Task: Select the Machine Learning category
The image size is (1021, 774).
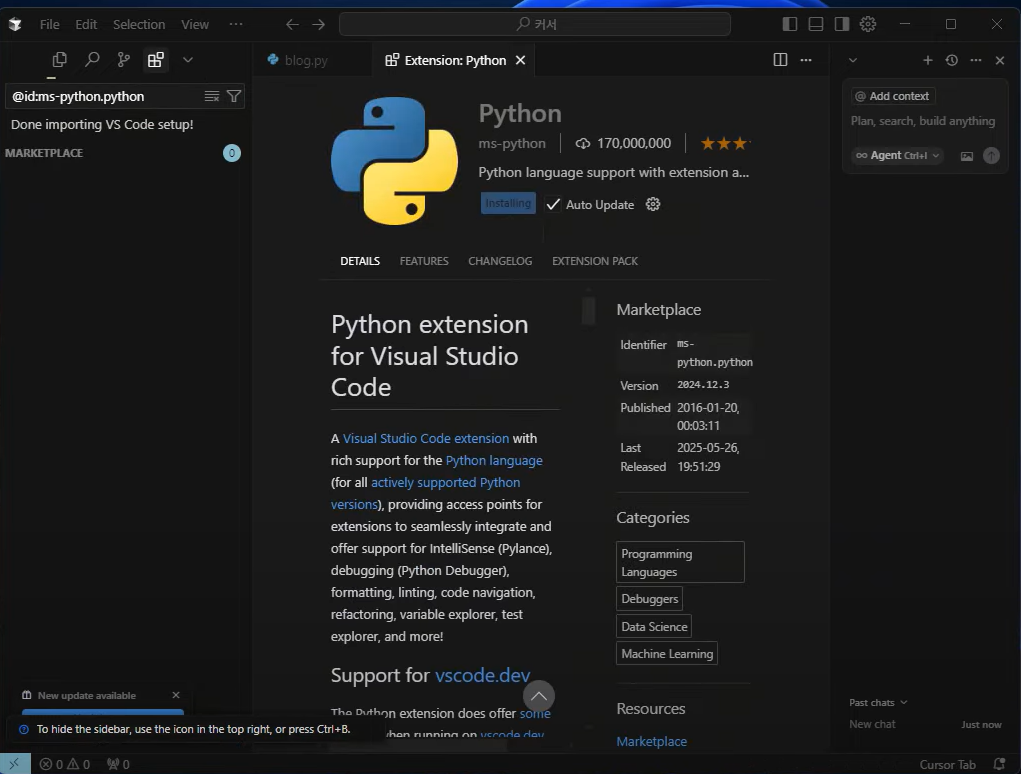Action: 667,654
